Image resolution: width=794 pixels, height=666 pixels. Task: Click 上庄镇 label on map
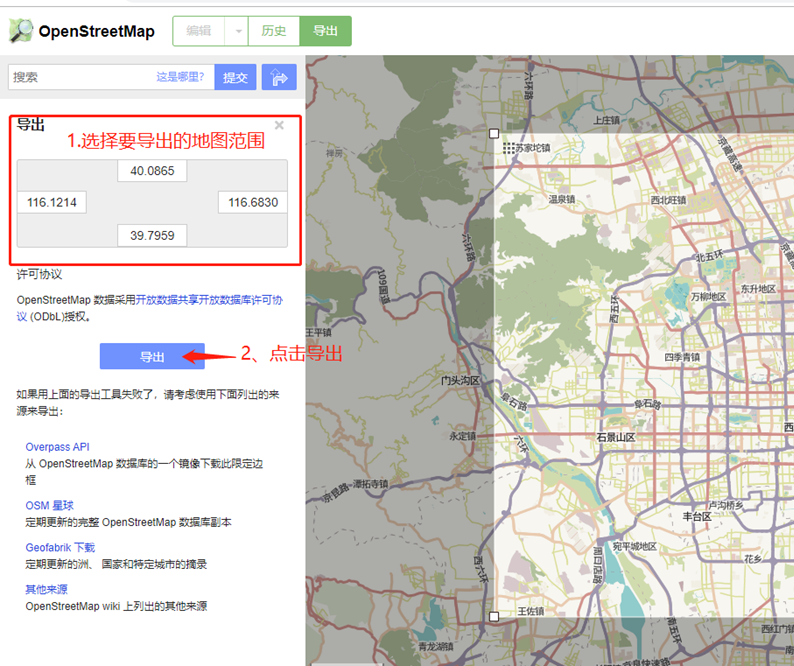click(x=606, y=120)
